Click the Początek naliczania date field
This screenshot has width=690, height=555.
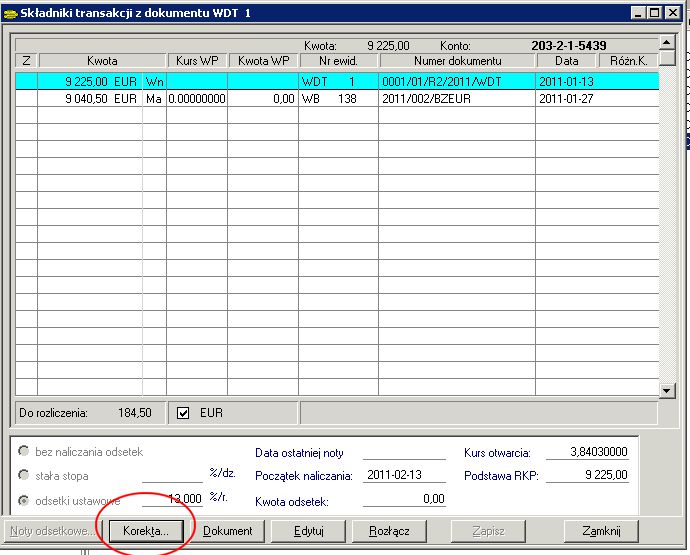[x=404, y=475]
